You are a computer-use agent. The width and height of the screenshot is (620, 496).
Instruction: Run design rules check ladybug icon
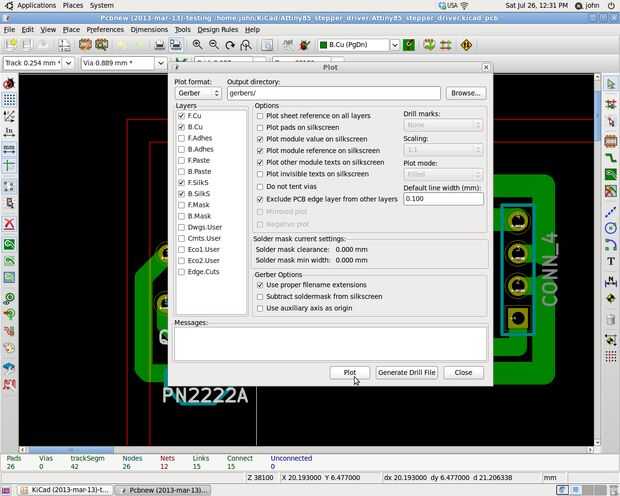(304, 45)
